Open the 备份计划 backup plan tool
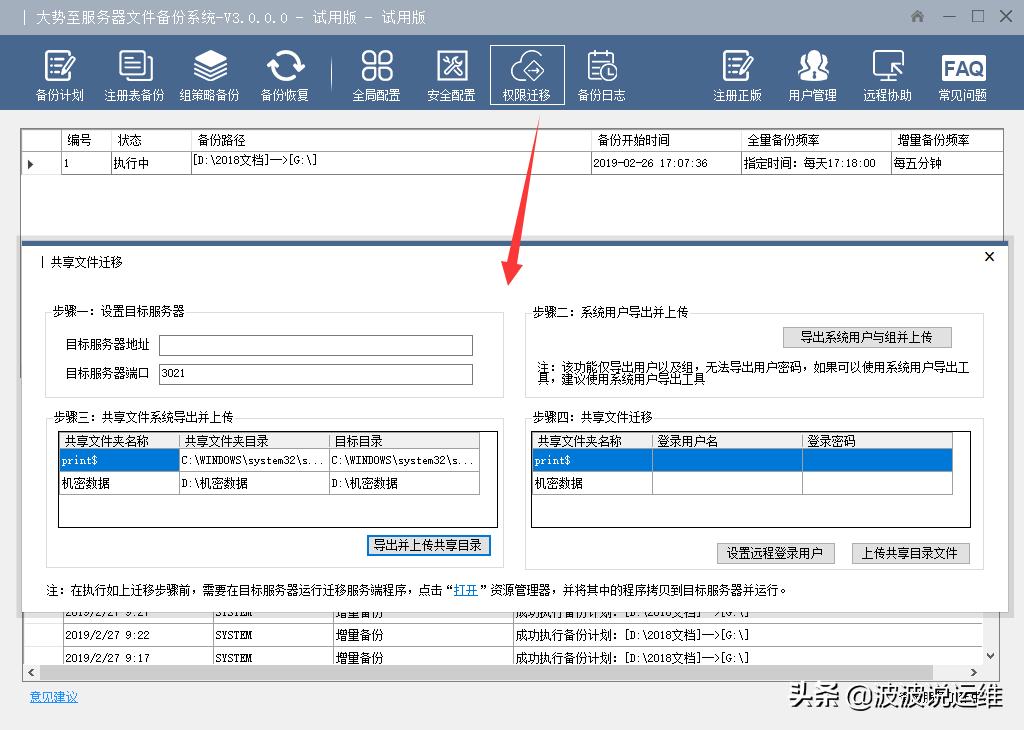Screen dimensions: 1024x730 click(59, 73)
